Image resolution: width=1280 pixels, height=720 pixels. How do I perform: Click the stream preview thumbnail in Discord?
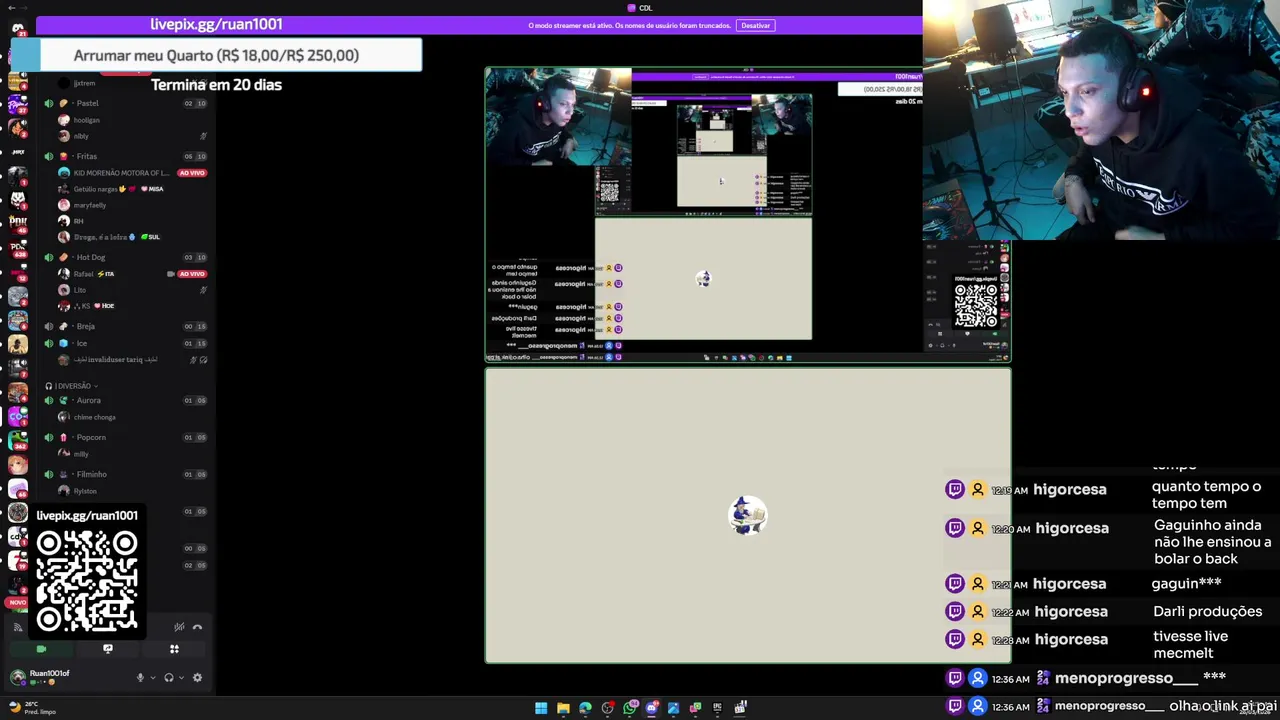tap(748, 214)
